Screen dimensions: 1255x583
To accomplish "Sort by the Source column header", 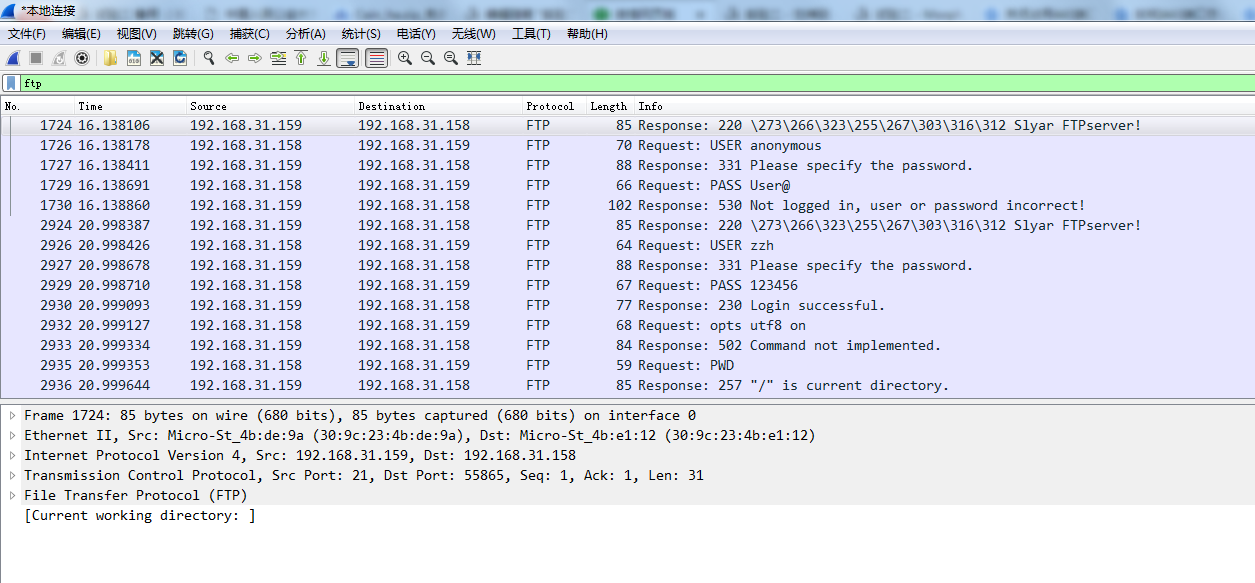I will pos(270,106).
